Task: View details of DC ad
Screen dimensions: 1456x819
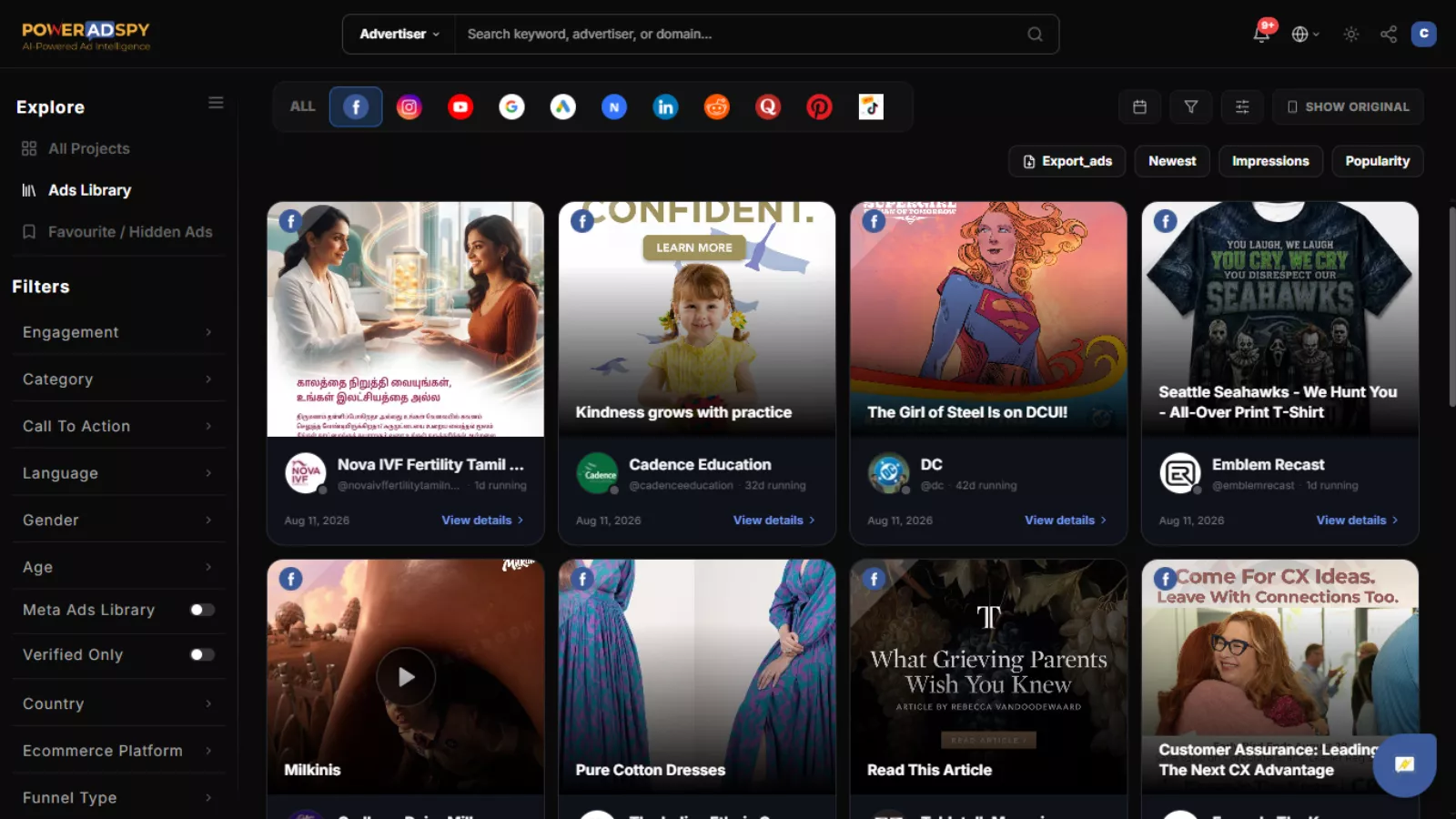Action: click(1066, 521)
